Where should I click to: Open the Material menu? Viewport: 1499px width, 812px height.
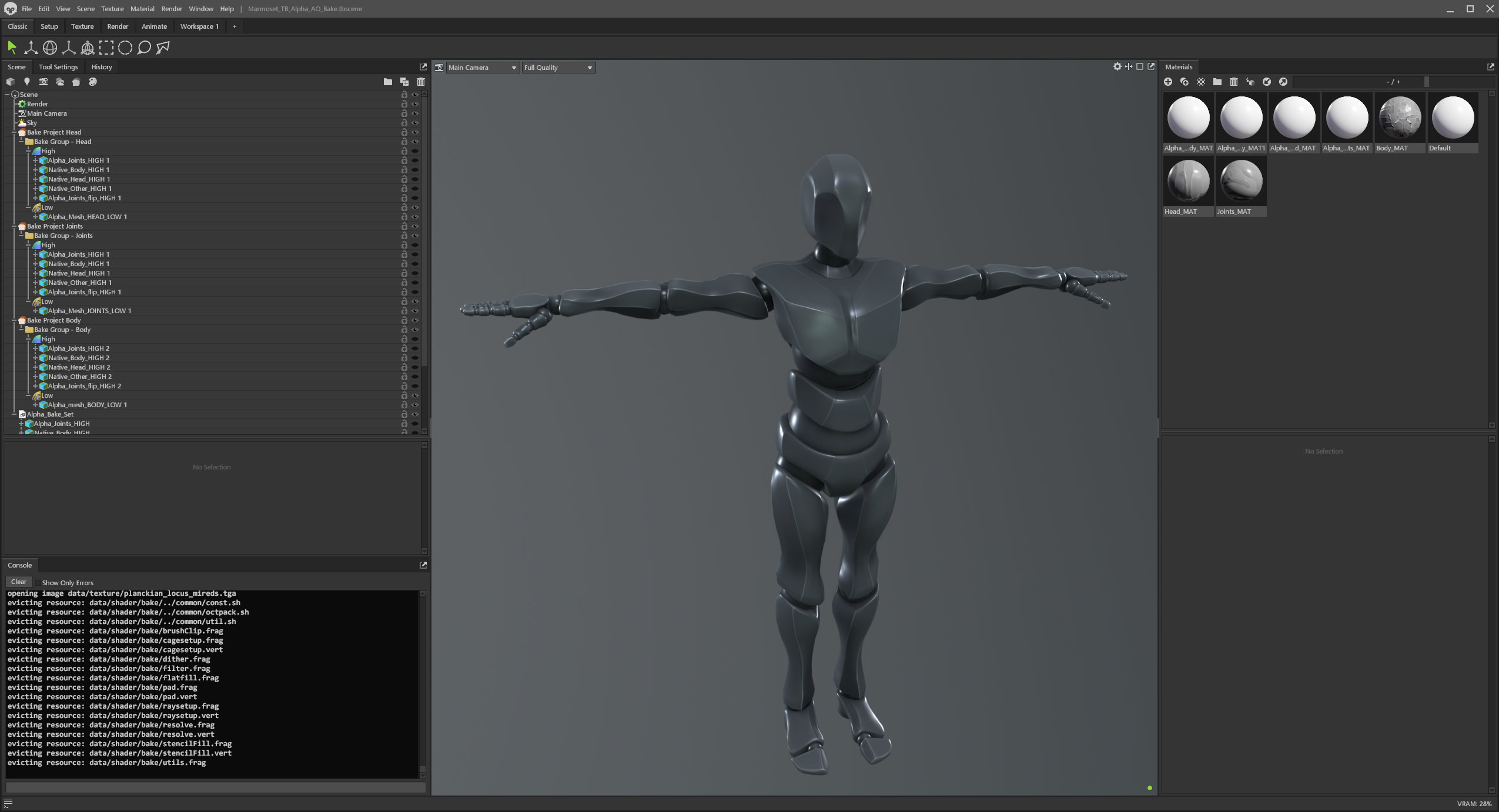click(142, 9)
